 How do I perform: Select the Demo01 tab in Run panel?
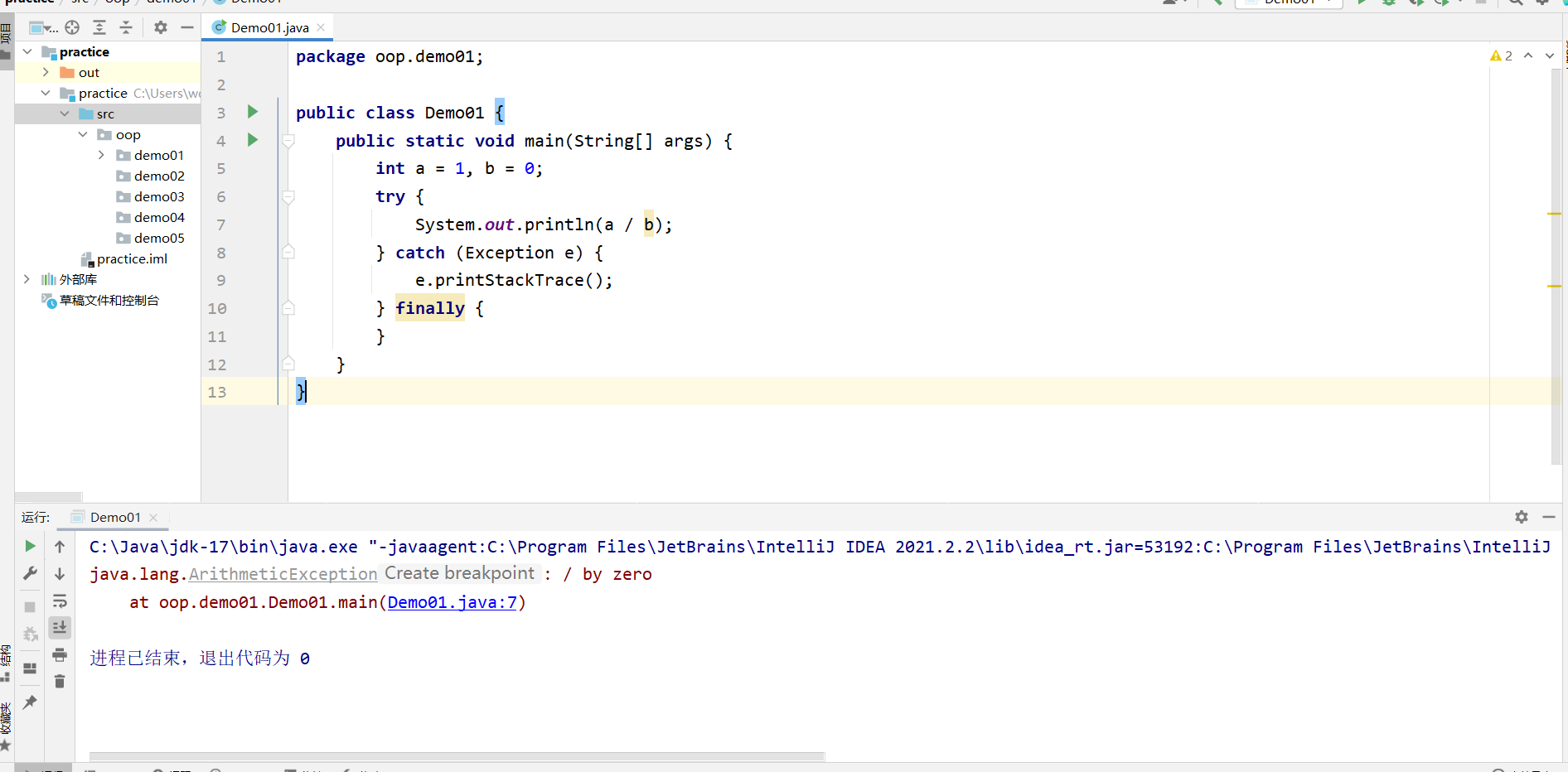pyautogui.click(x=114, y=517)
